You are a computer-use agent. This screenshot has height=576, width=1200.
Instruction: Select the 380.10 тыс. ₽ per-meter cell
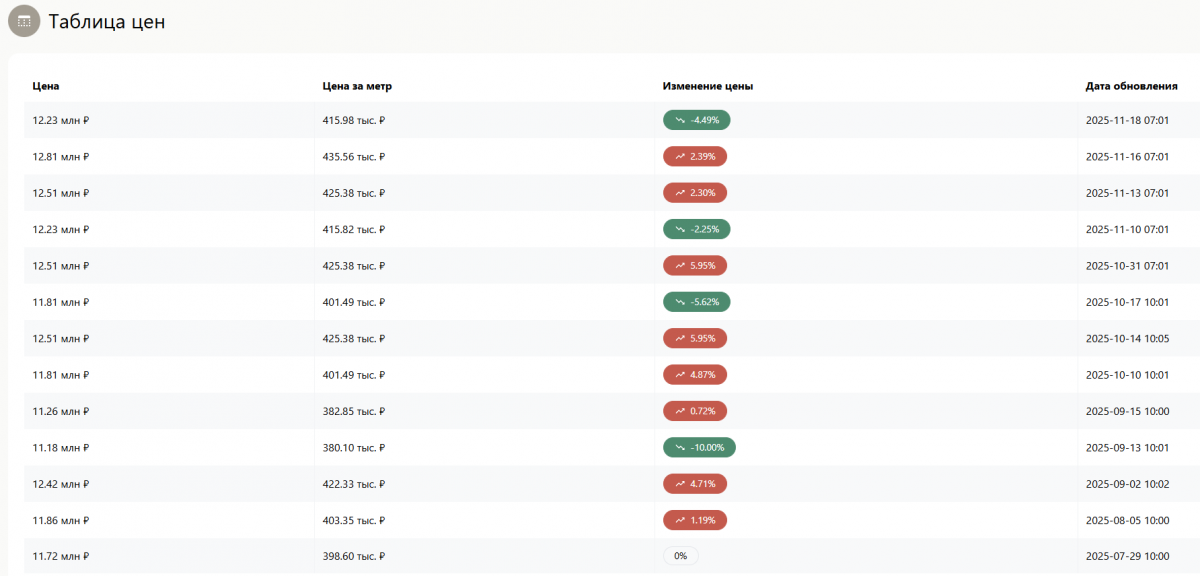[x=354, y=447]
